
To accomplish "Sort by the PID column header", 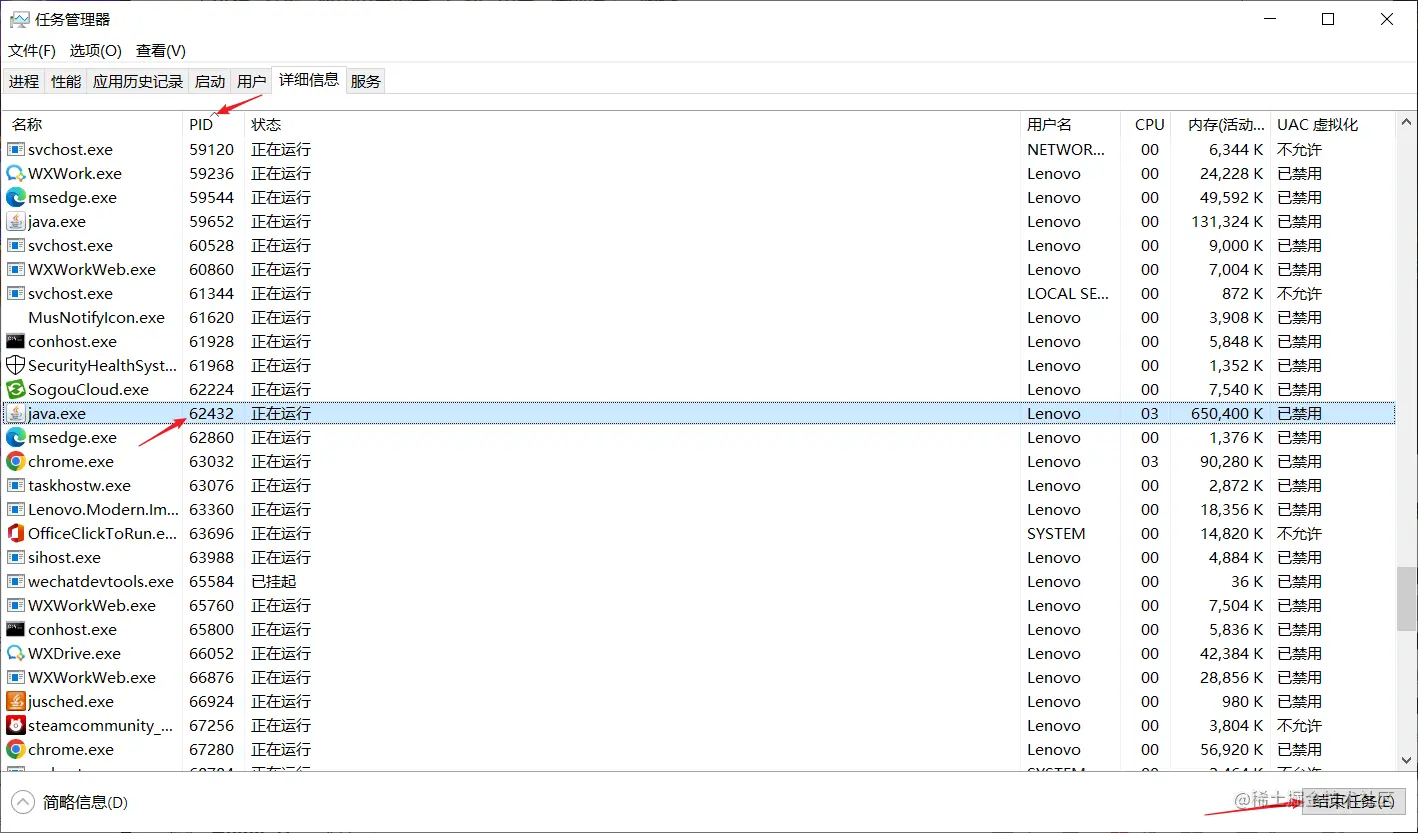I will tap(214, 124).
